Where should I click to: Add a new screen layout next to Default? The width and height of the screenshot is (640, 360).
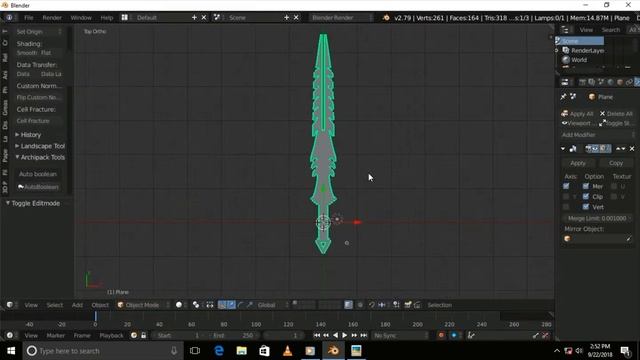[x=194, y=18]
